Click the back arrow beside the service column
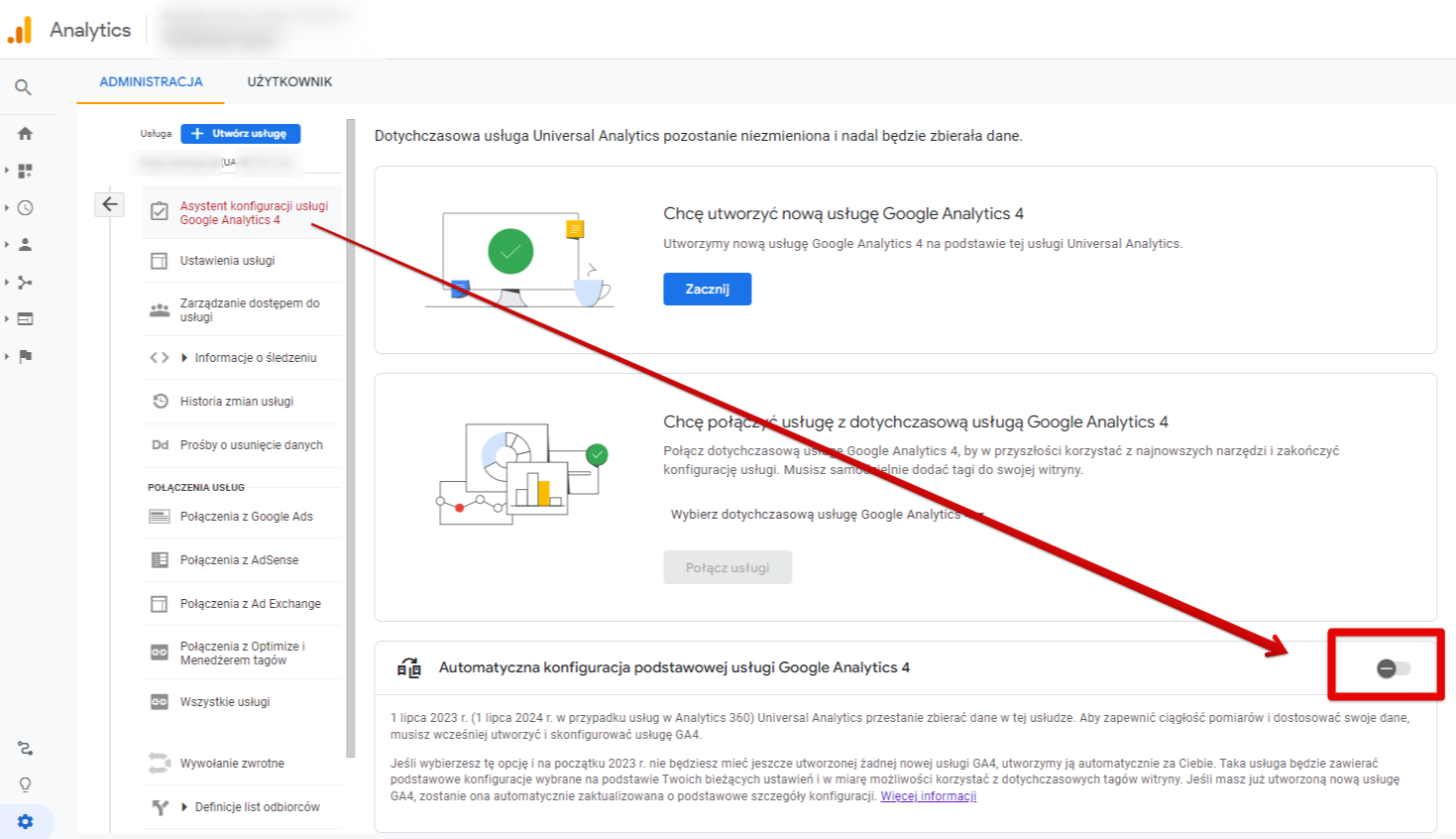 [109, 204]
